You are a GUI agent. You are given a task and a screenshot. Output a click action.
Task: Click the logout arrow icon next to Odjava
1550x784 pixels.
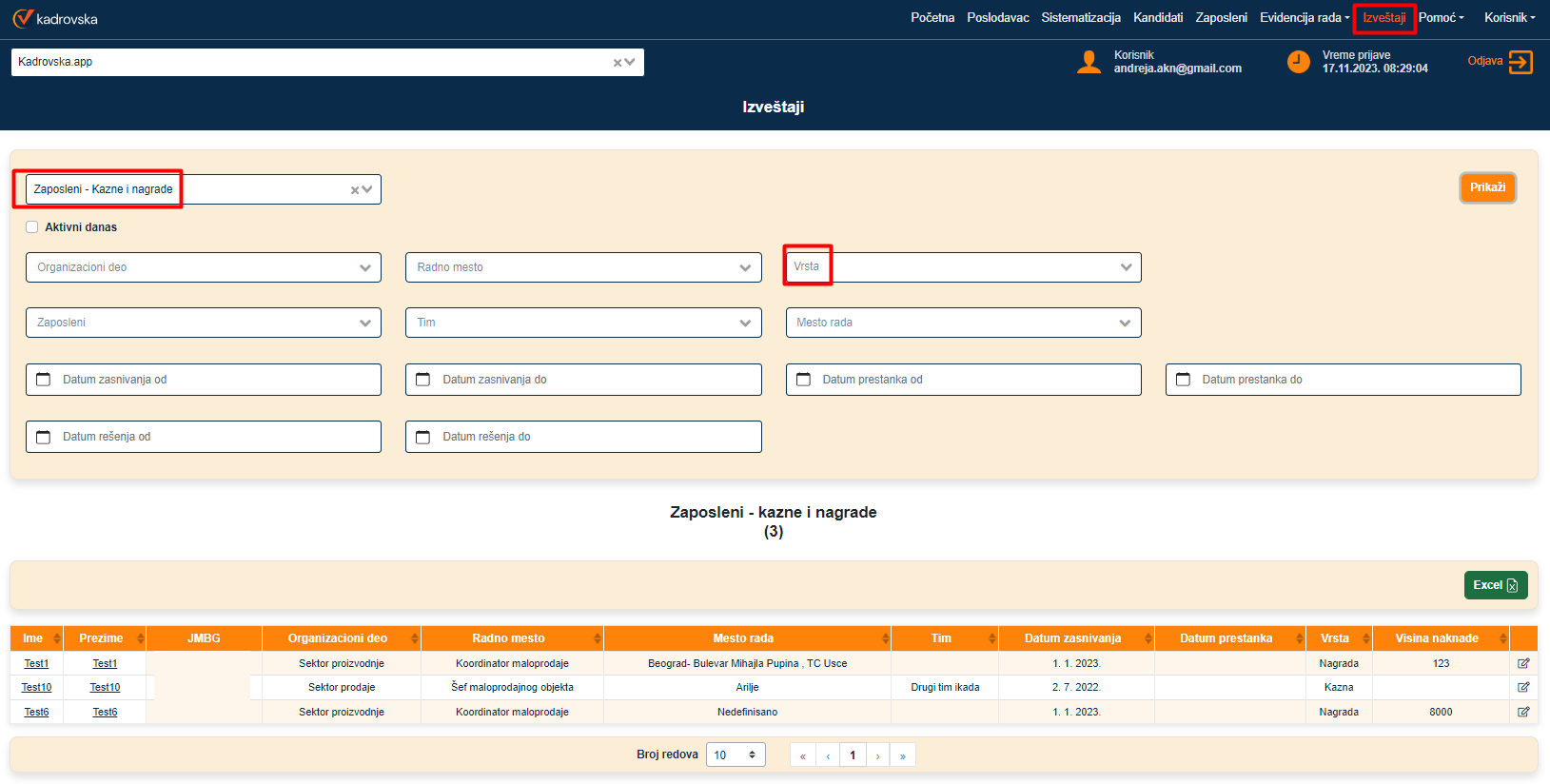[1521, 62]
